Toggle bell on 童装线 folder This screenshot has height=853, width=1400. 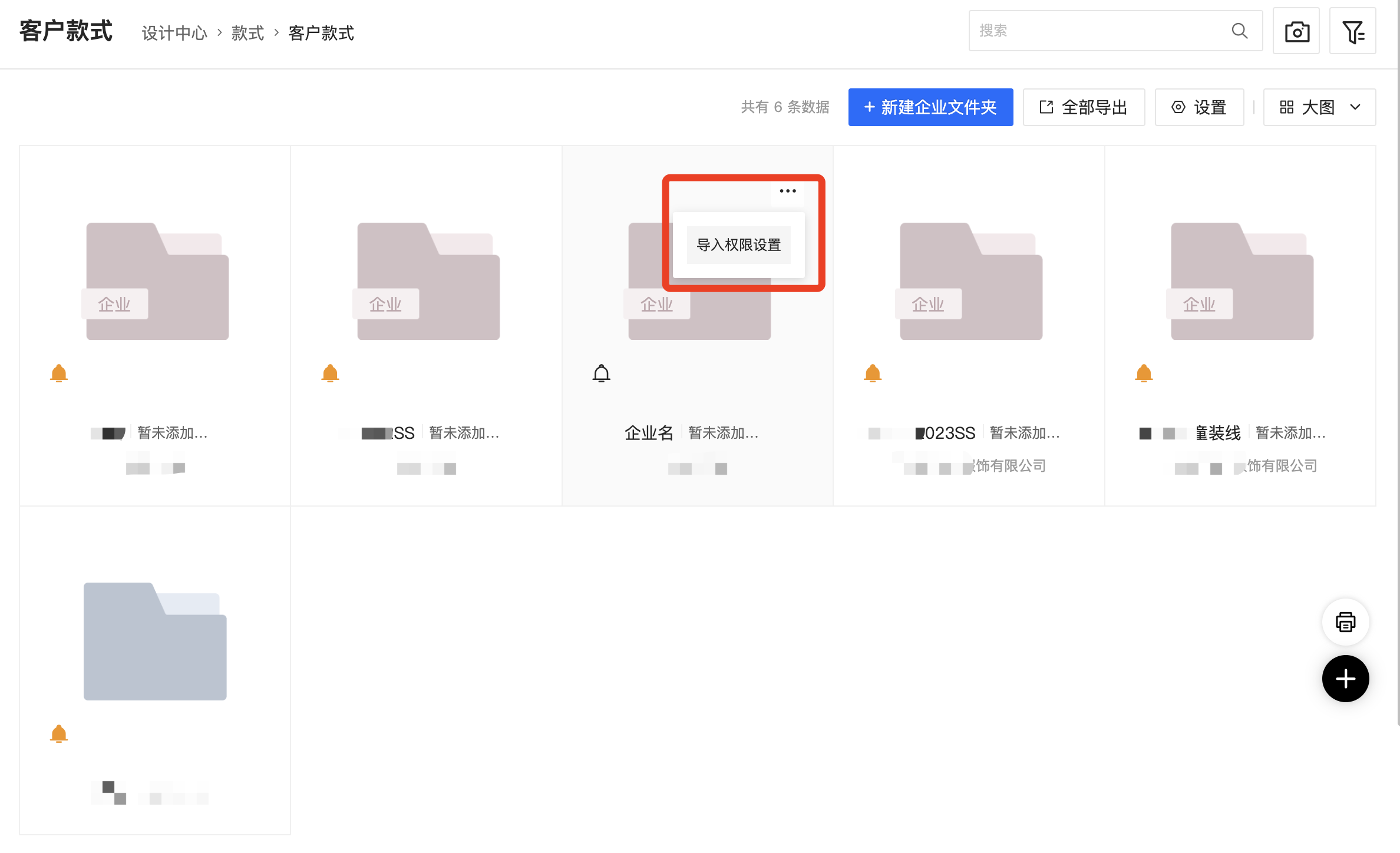(x=1144, y=373)
